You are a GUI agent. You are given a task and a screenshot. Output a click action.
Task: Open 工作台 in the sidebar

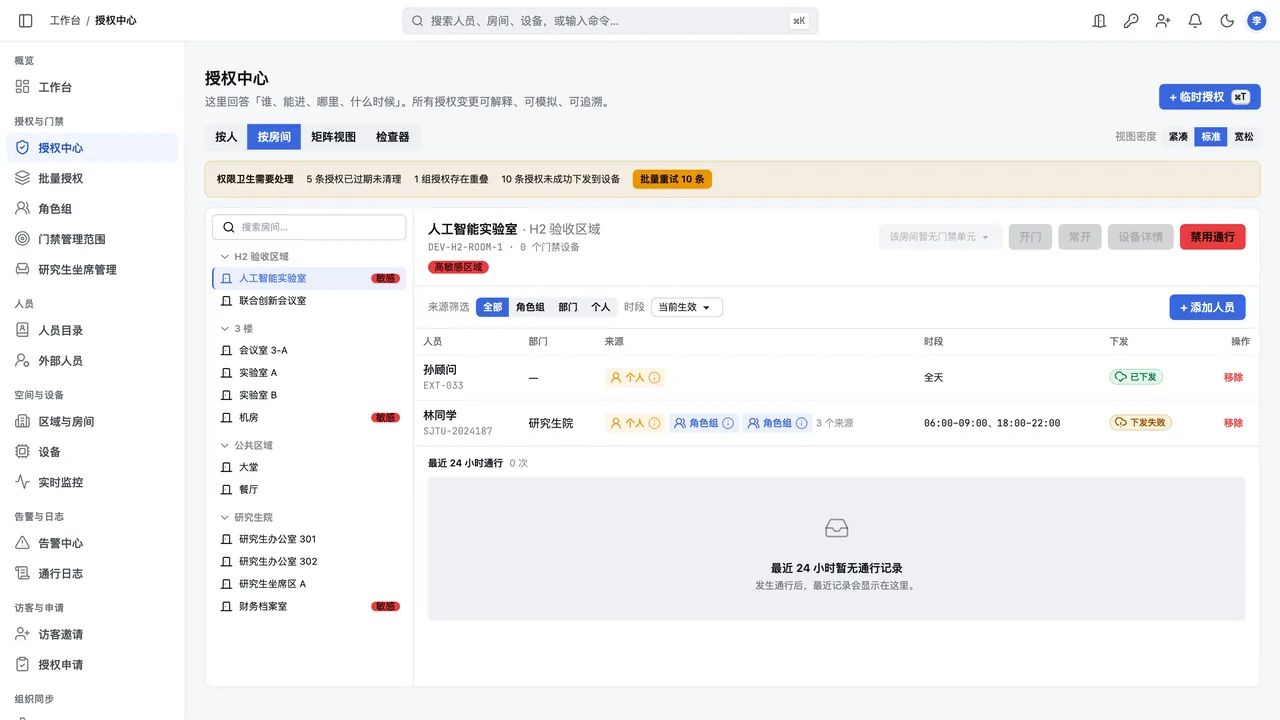tap(92, 87)
